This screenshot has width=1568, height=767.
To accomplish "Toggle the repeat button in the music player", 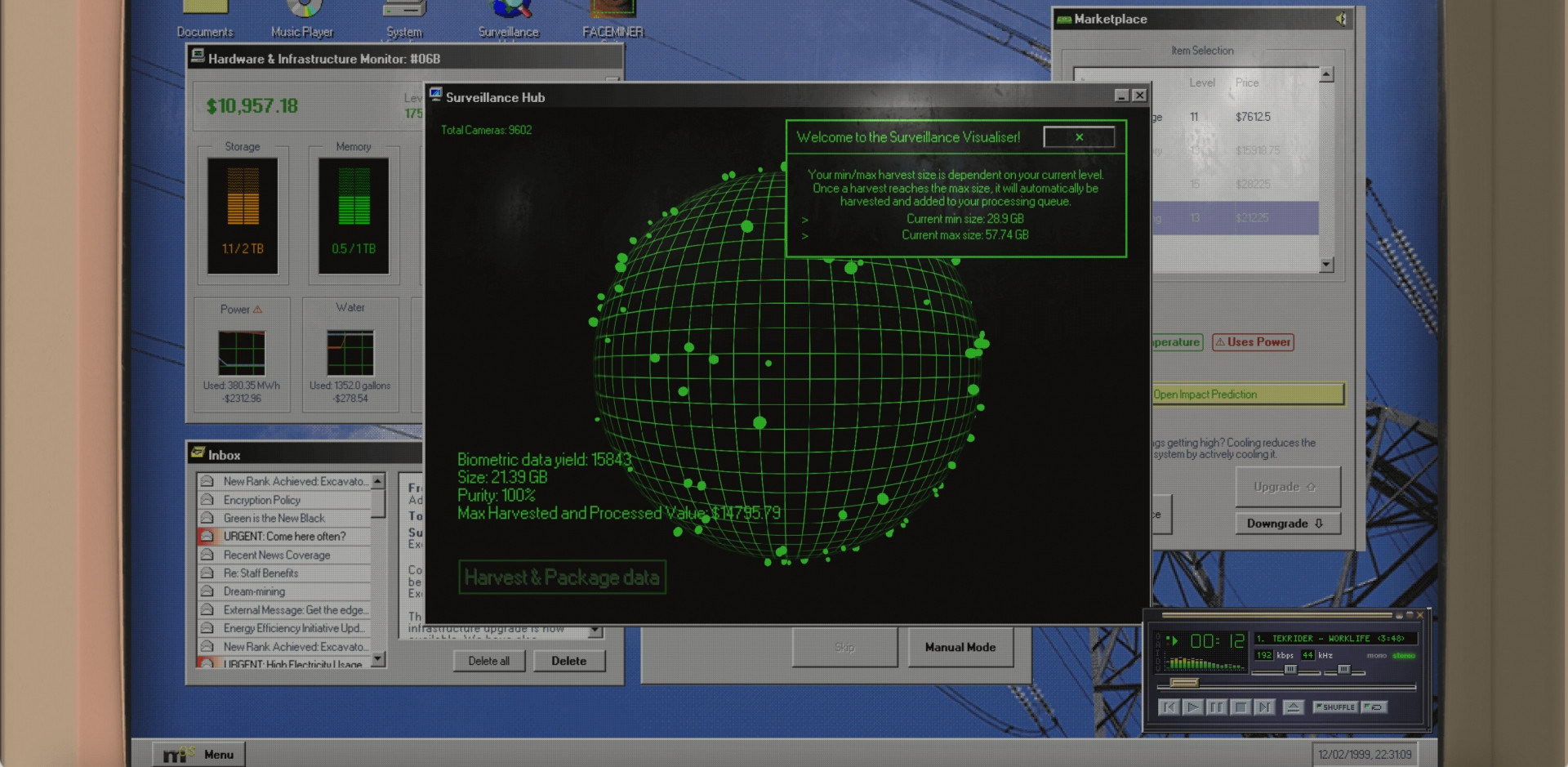I will click(x=1374, y=707).
